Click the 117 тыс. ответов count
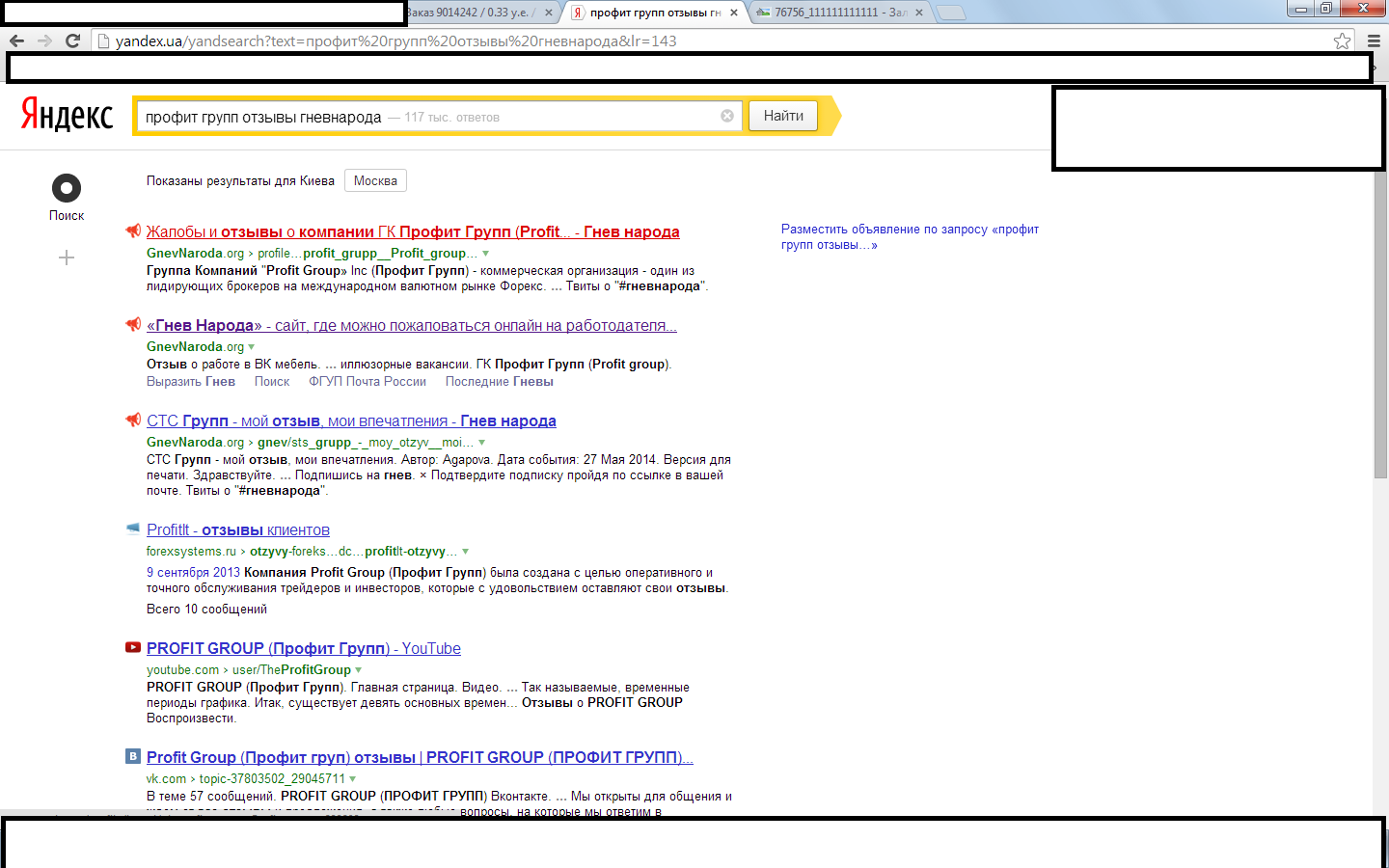 click(451, 118)
